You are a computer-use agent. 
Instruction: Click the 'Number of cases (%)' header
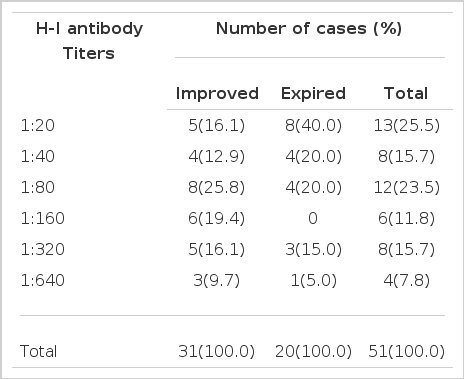(309, 28)
